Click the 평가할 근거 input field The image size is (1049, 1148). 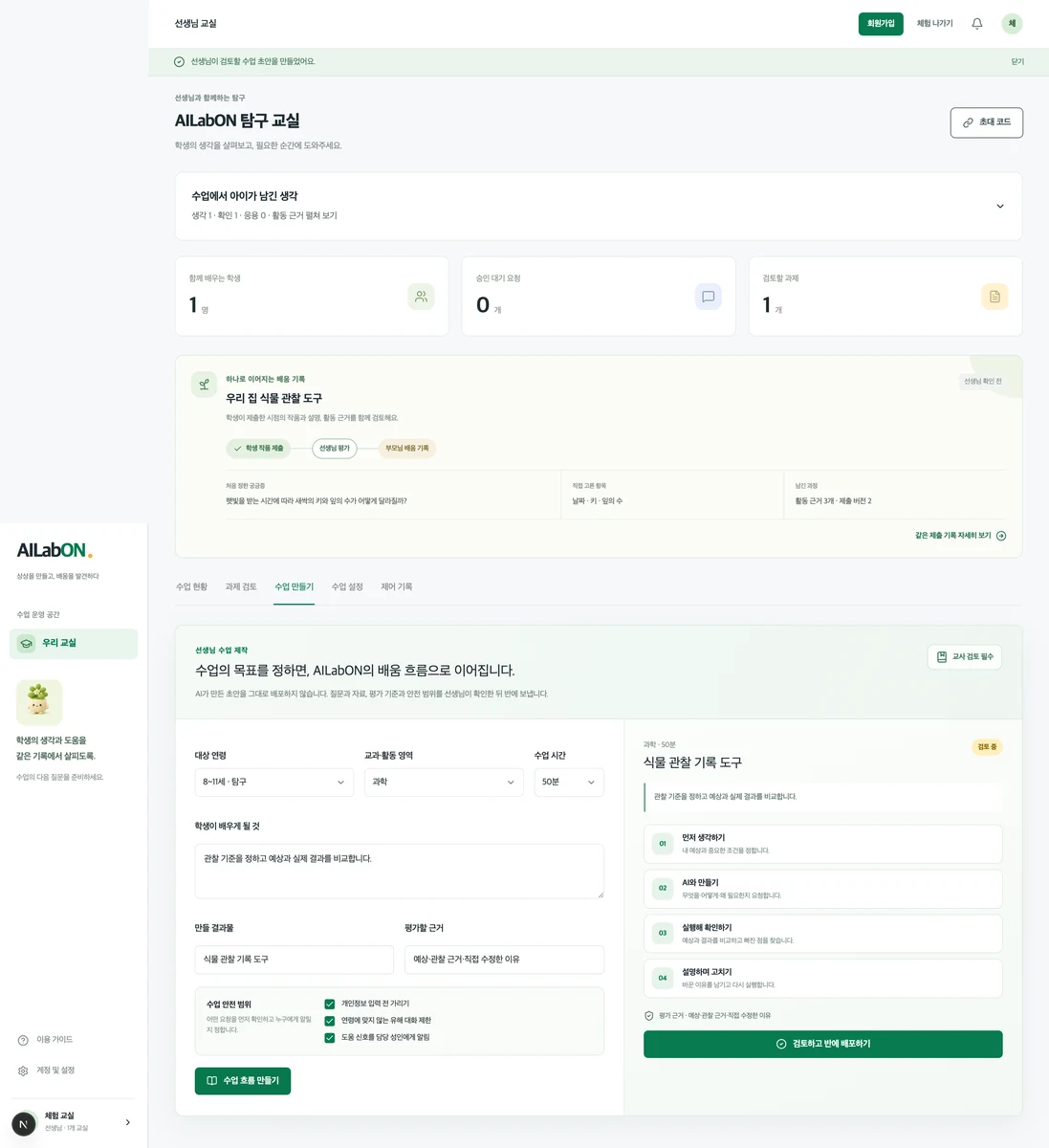[x=505, y=960]
